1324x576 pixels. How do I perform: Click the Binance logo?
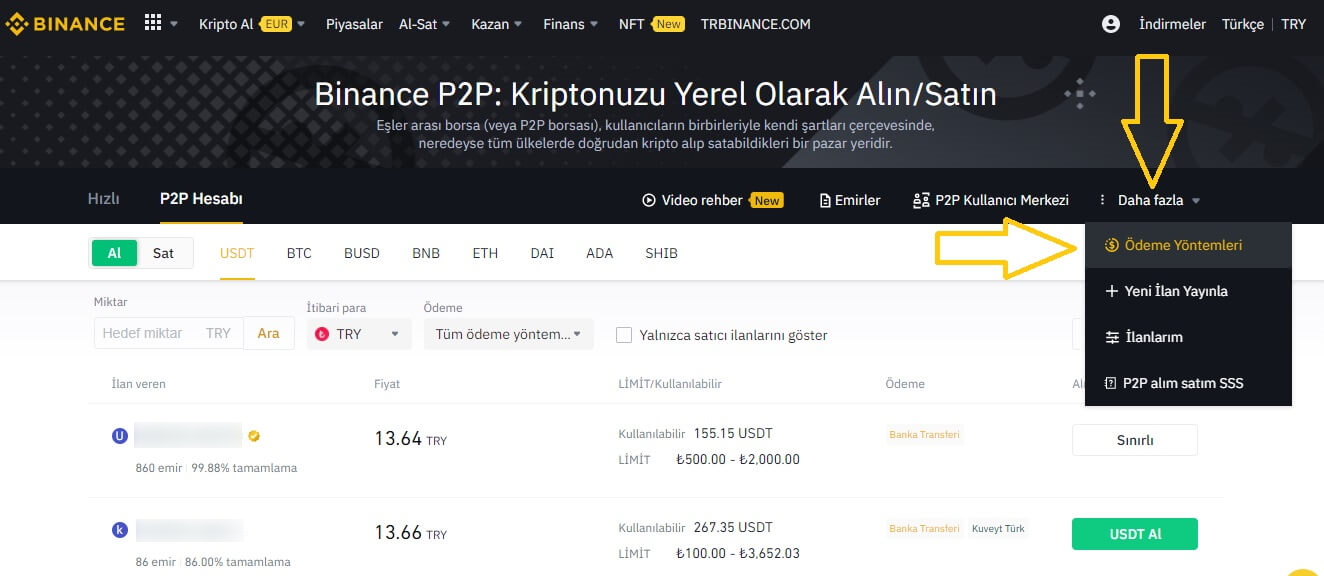click(66, 23)
